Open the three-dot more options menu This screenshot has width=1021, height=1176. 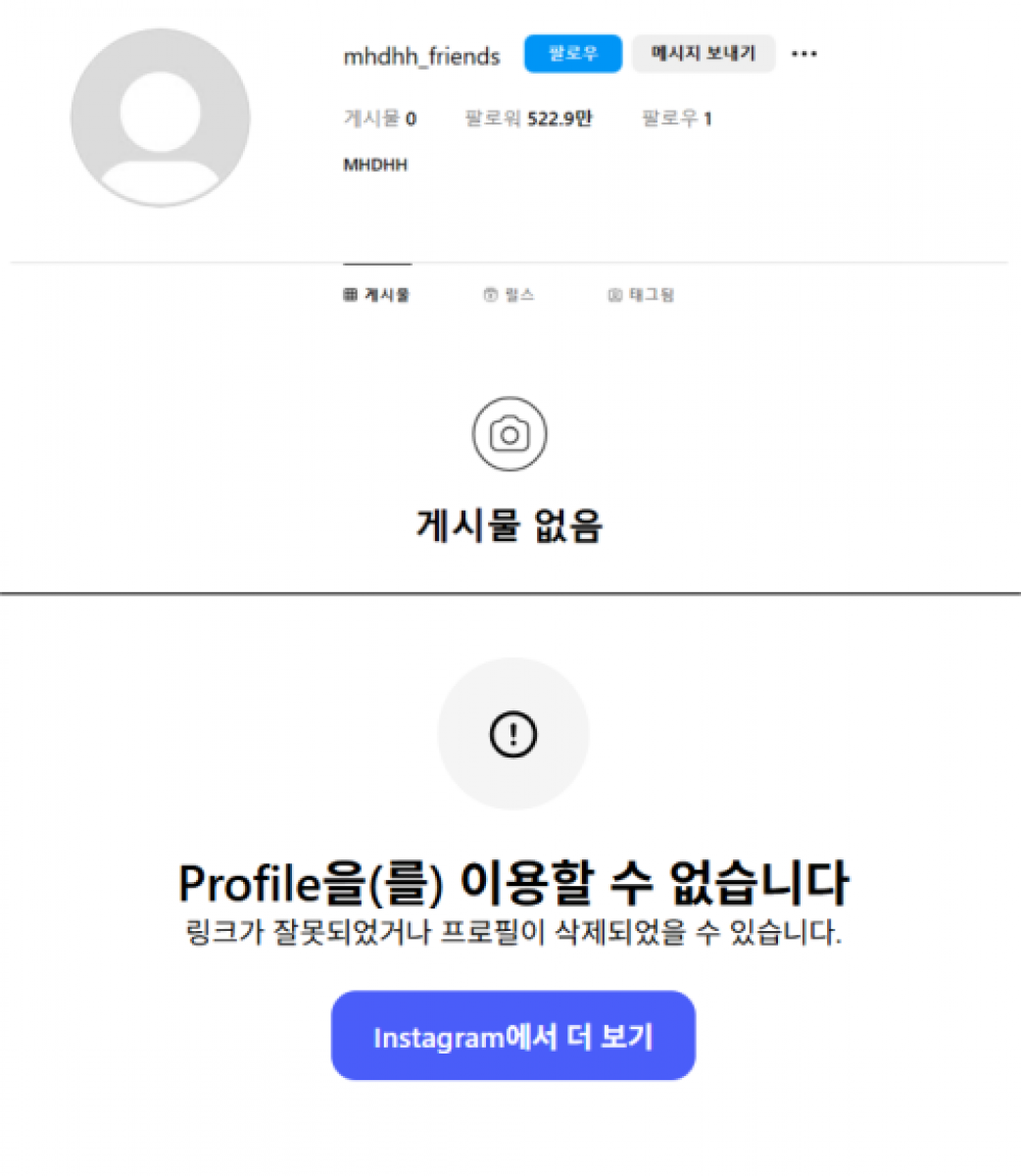(803, 54)
